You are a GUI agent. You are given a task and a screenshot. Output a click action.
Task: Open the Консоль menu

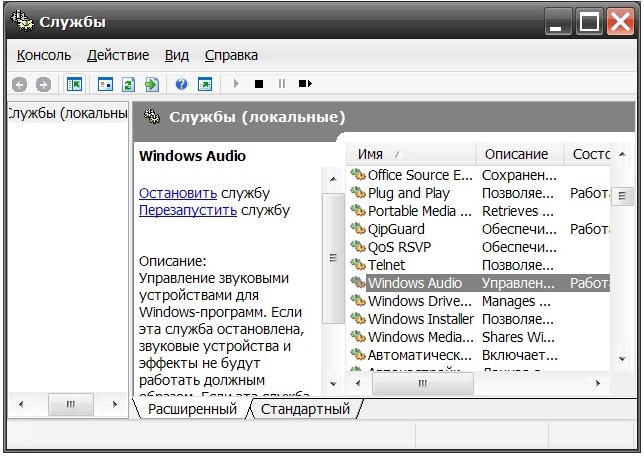[x=44, y=55]
